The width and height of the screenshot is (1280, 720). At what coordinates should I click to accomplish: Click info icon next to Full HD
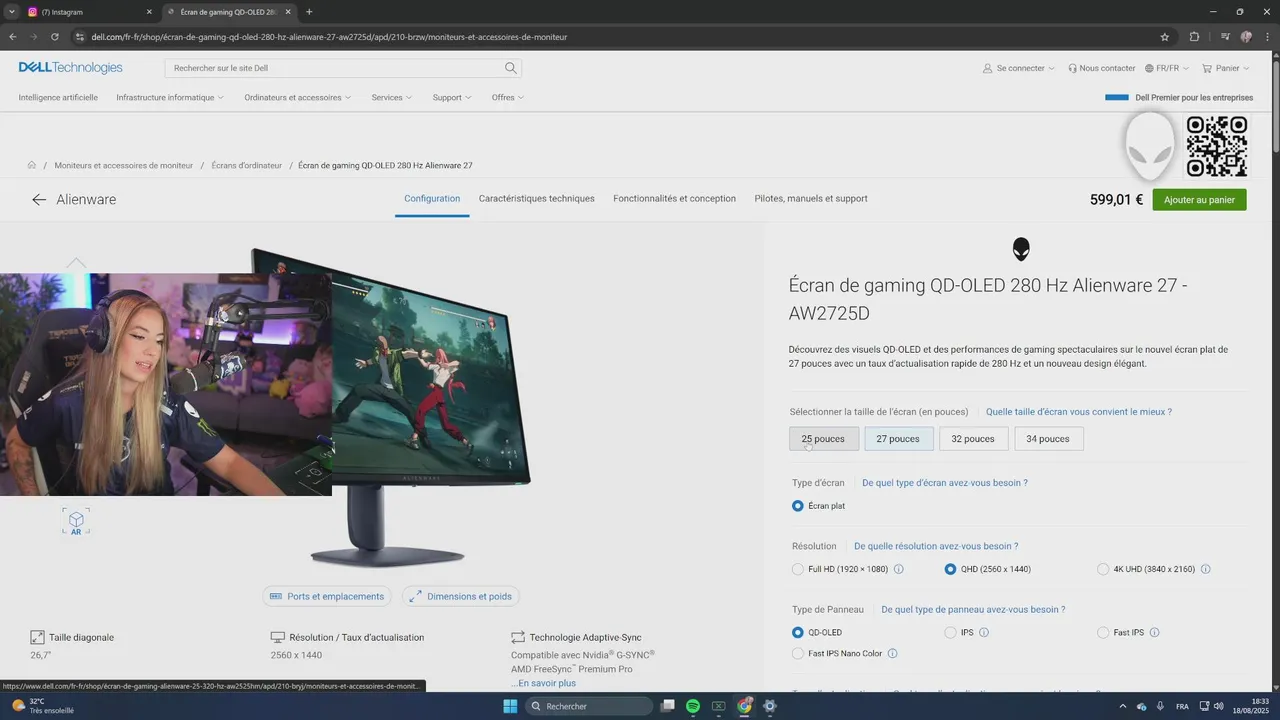(898, 569)
